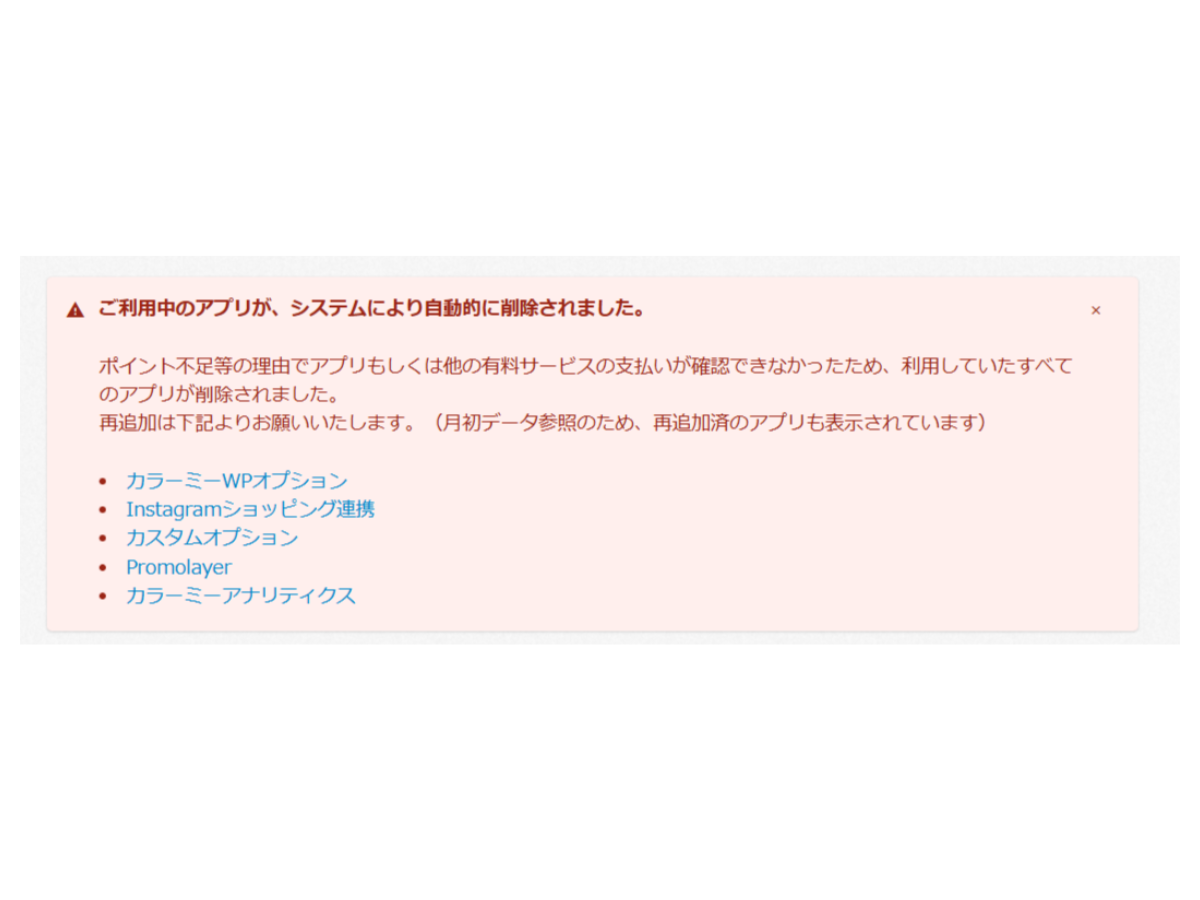Click the bold alert heading about automatic deletion
This screenshot has width=1200, height=900.
(x=371, y=309)
